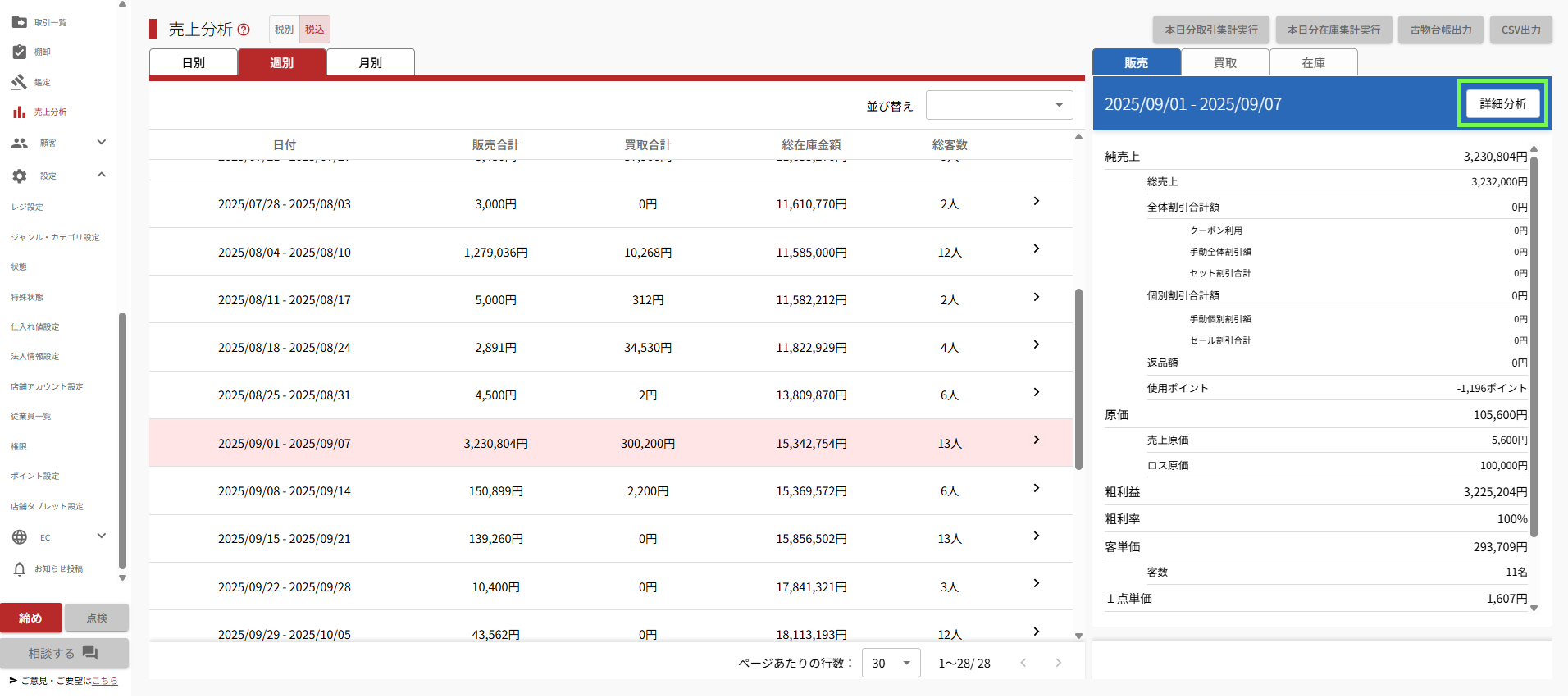Click the EC globe icon
1568x698 pixels.
tap(20, 537)
